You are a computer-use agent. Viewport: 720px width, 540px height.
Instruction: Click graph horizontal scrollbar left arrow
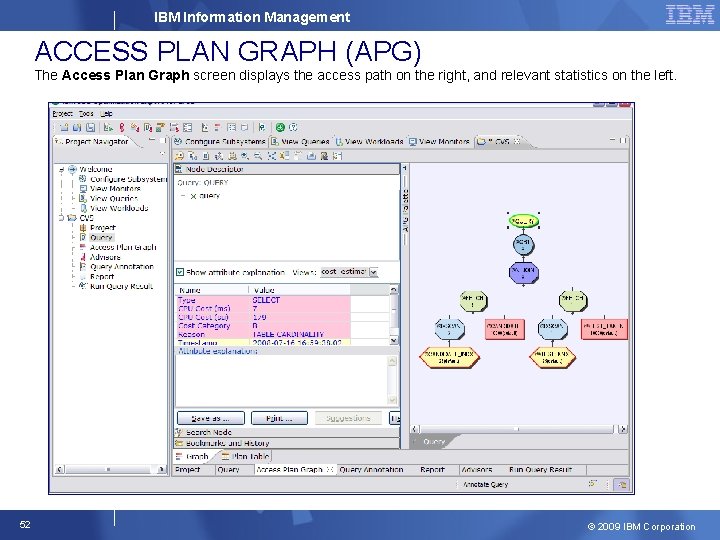pyautogui.click(x=414, y=429)
